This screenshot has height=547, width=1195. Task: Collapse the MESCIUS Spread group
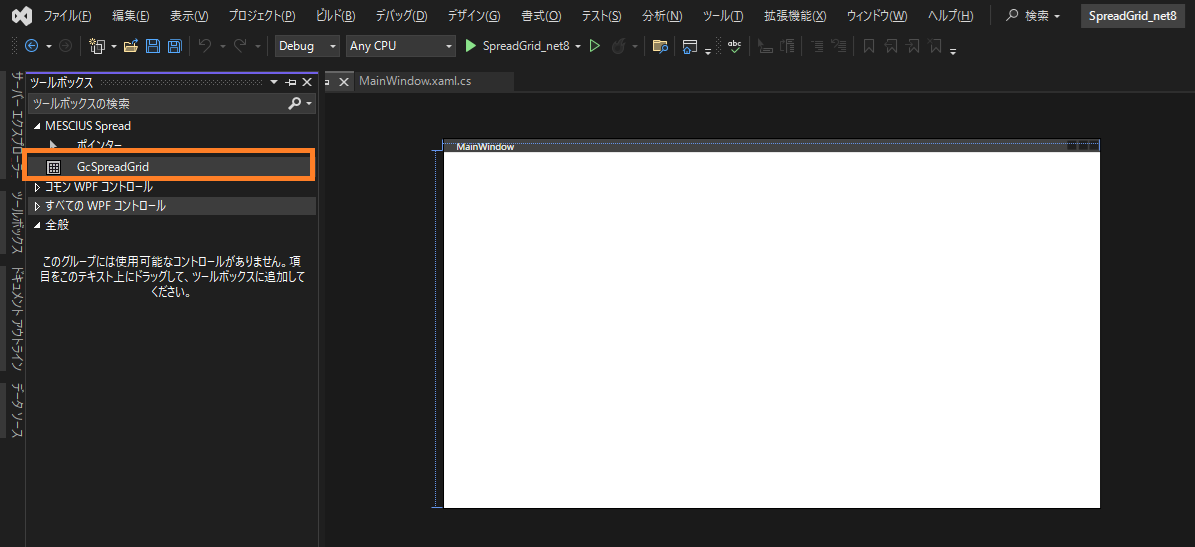tap(37, 126)
